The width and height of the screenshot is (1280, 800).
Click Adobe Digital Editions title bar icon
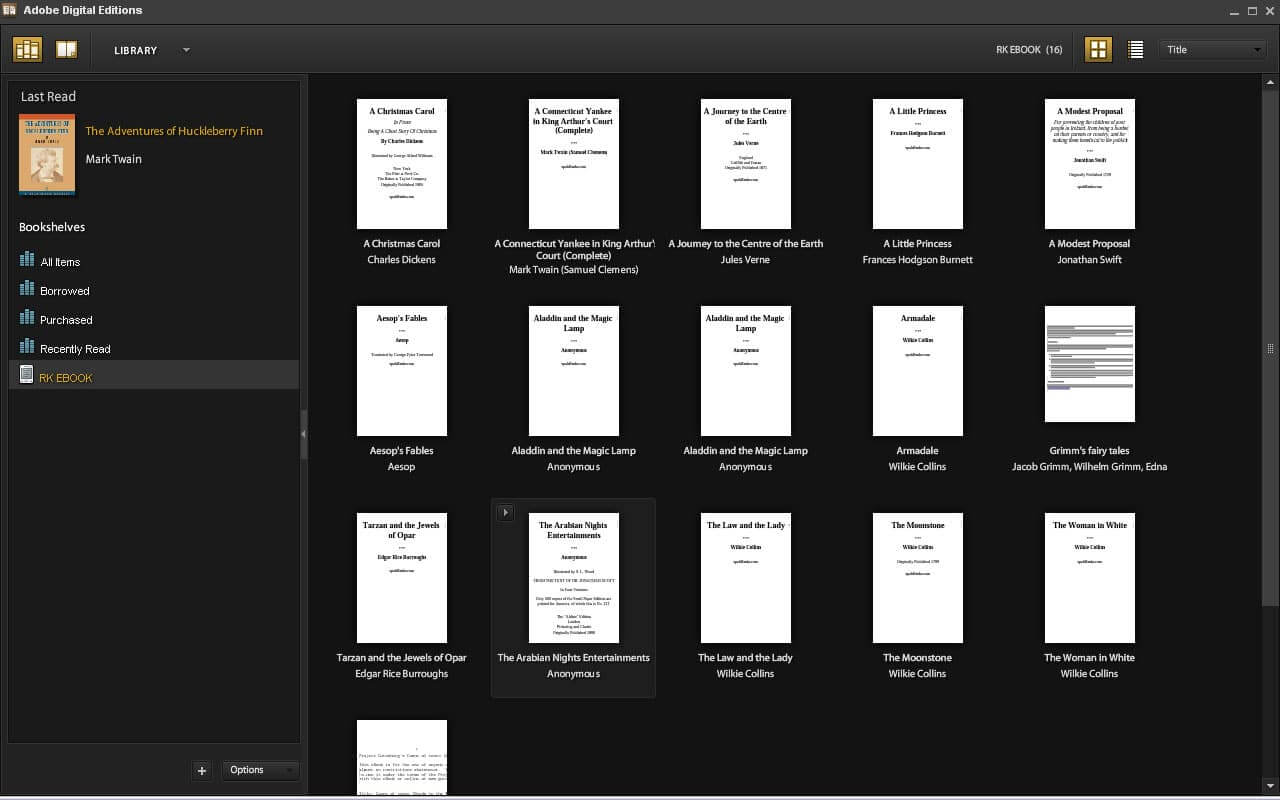tap(10, 10)
